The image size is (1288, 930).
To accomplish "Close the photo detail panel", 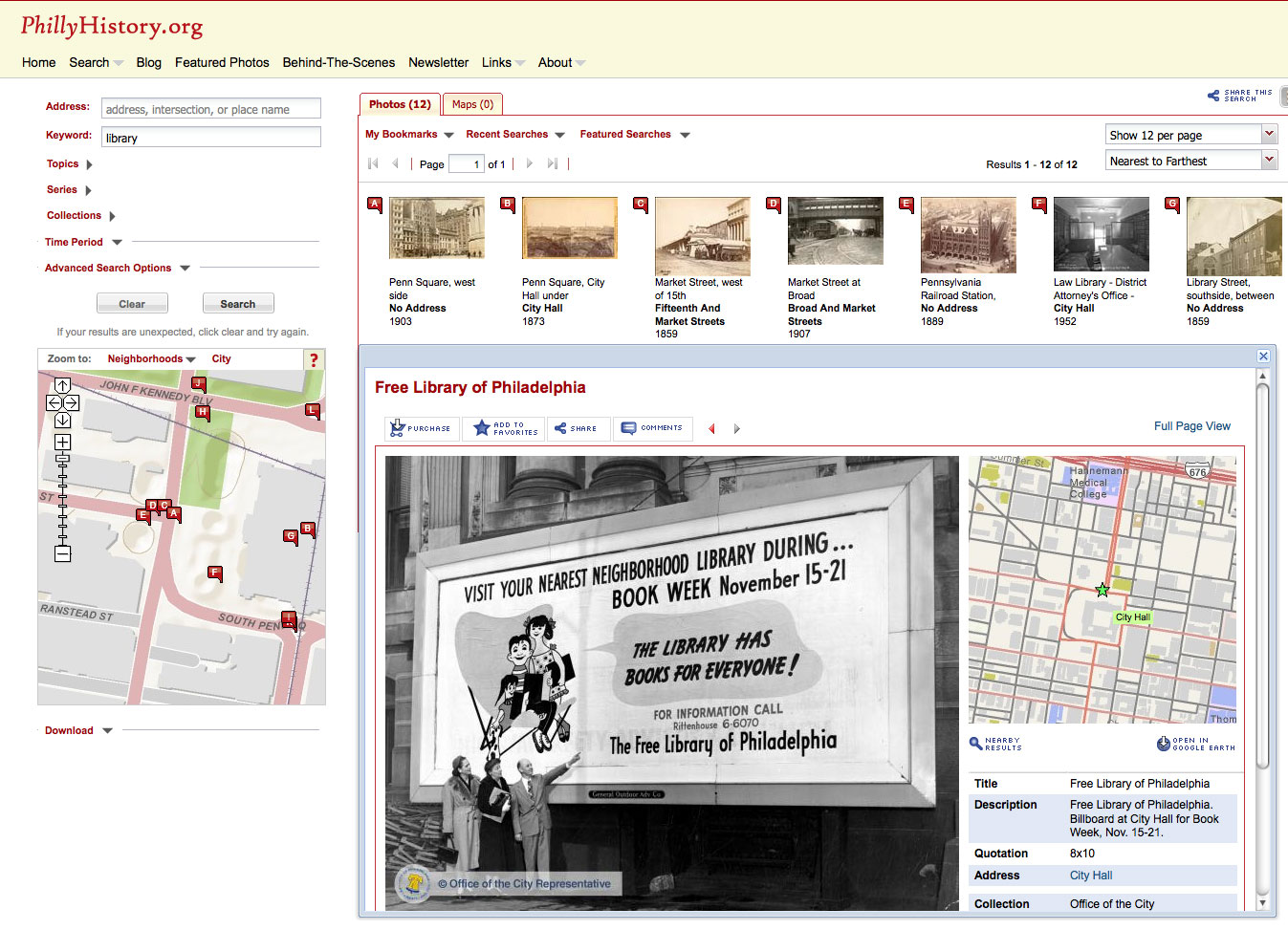I will 1263,356.
